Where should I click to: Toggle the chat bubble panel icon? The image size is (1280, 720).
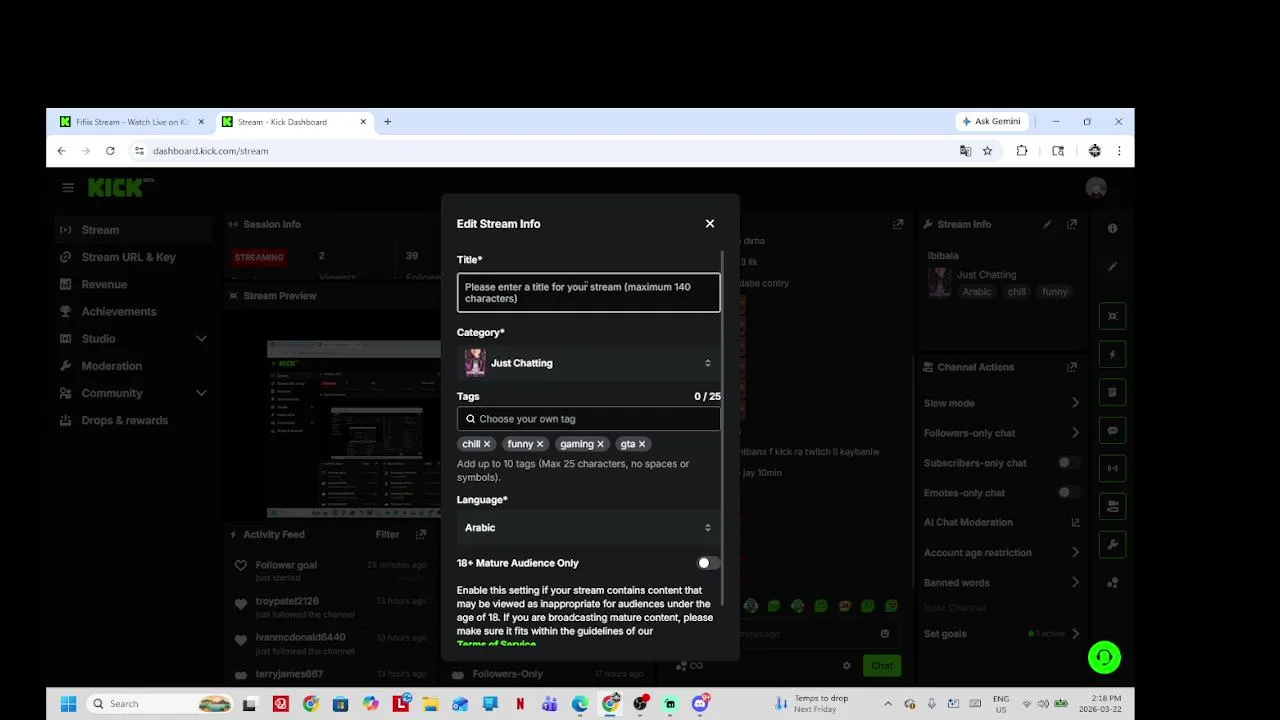coord(1112,431)
